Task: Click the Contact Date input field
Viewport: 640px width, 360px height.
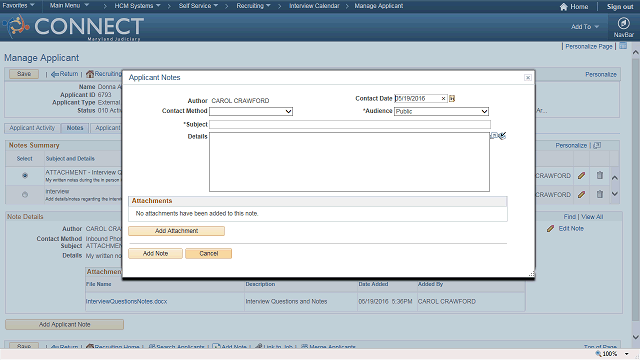Action: [420, 98]
